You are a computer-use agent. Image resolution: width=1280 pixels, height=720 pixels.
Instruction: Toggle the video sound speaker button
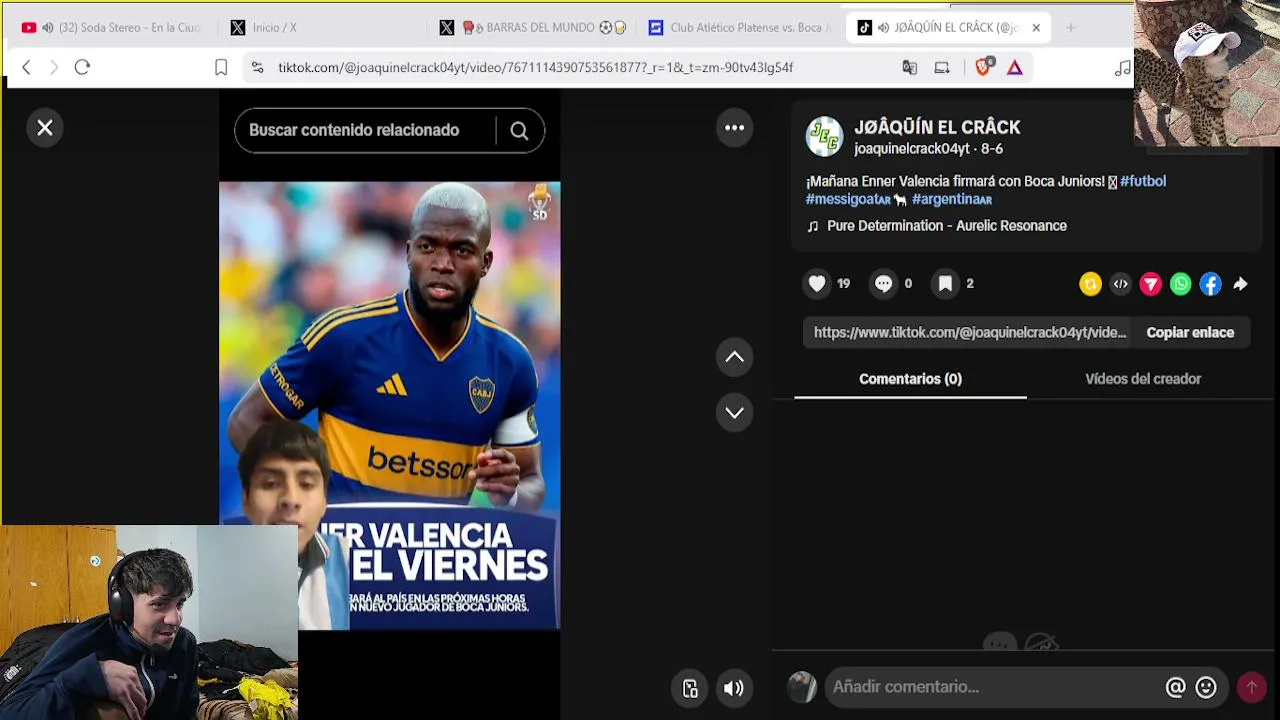tap(733, 688)
